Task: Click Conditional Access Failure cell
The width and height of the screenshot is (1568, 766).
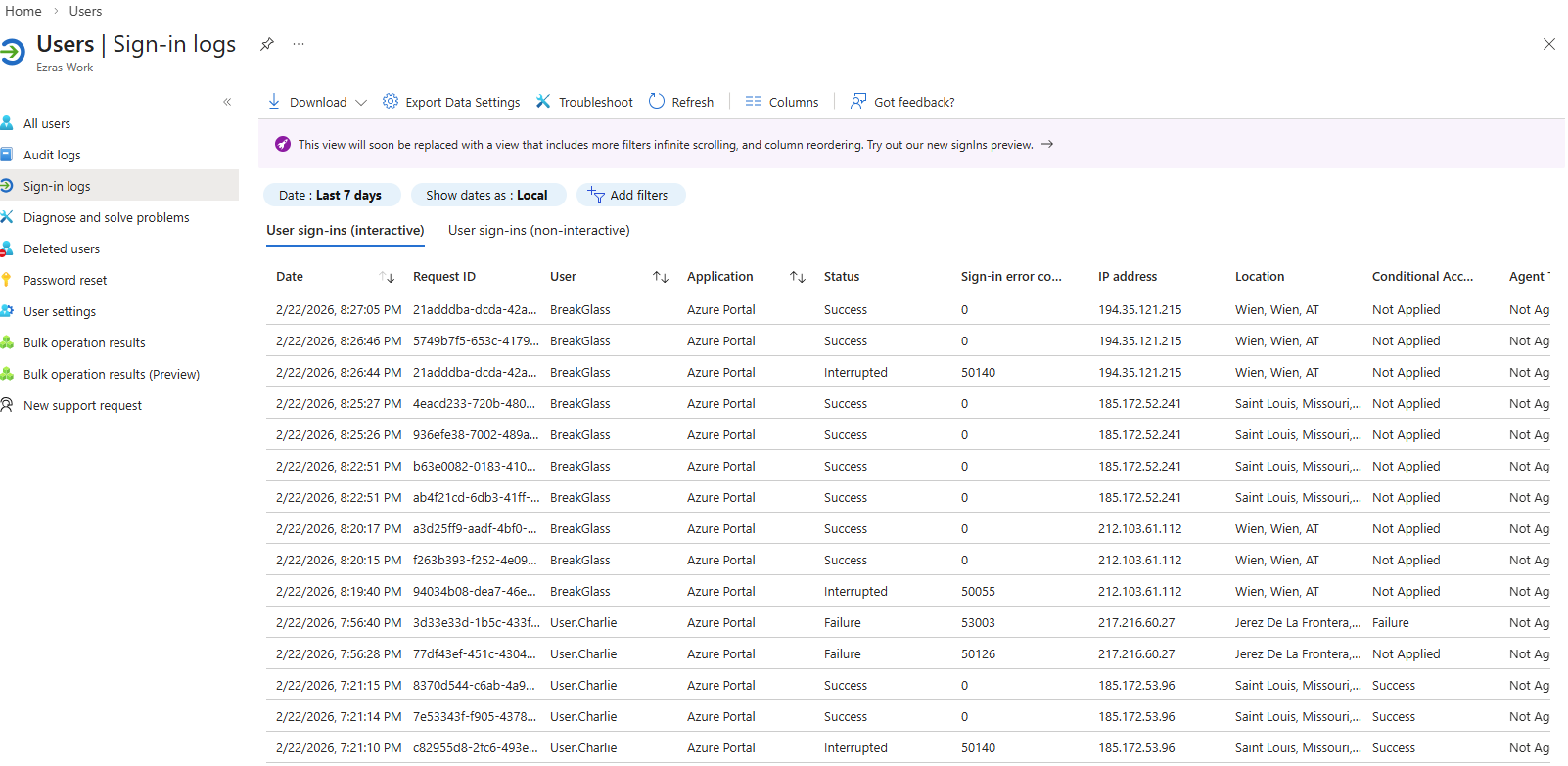Action: [1391, 623]
